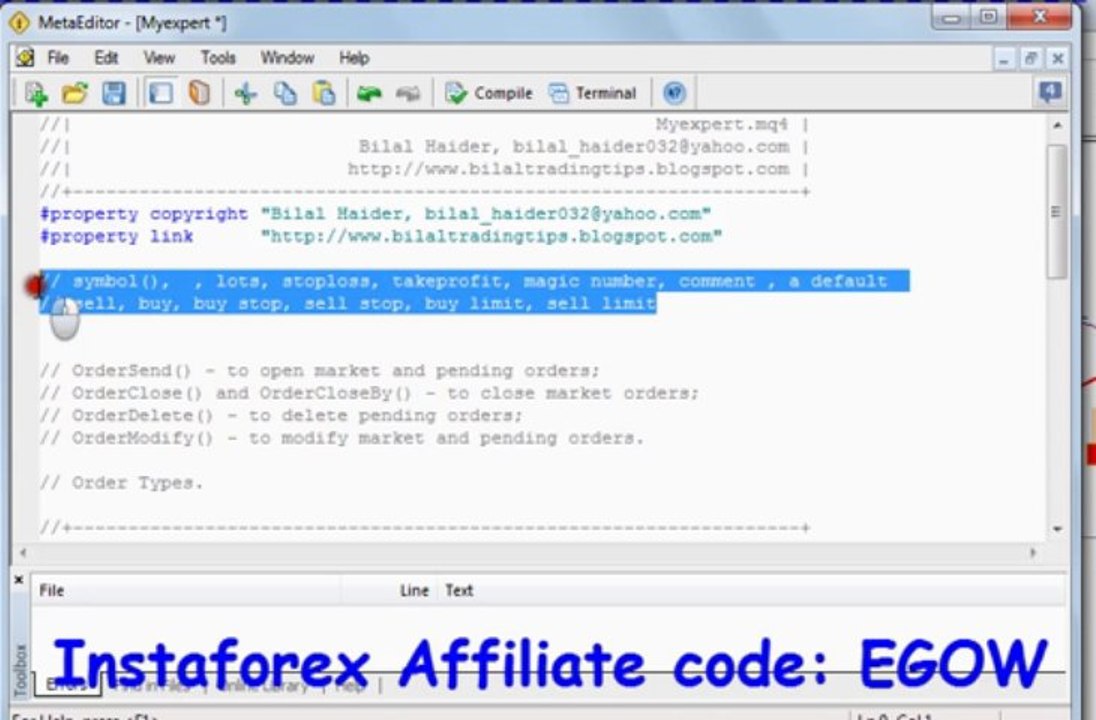Click the '// OrderDelete()' comment line

tap(281, 415)
